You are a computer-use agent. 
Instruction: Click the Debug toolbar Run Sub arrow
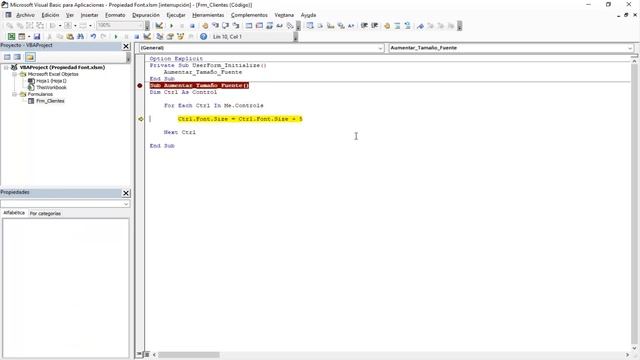tap(171, 26)
